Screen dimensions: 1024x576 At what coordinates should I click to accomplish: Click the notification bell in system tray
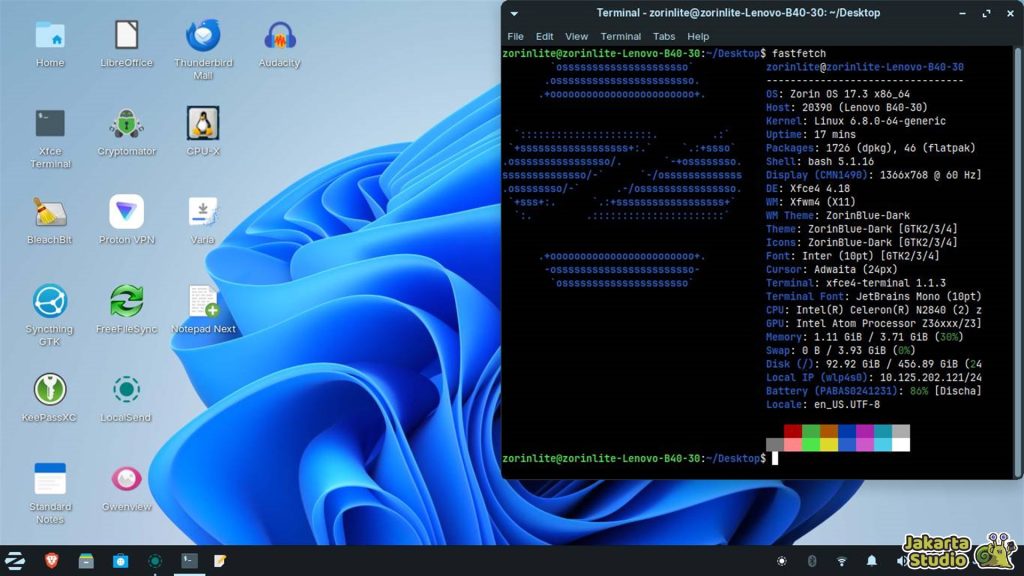(871, 561)
